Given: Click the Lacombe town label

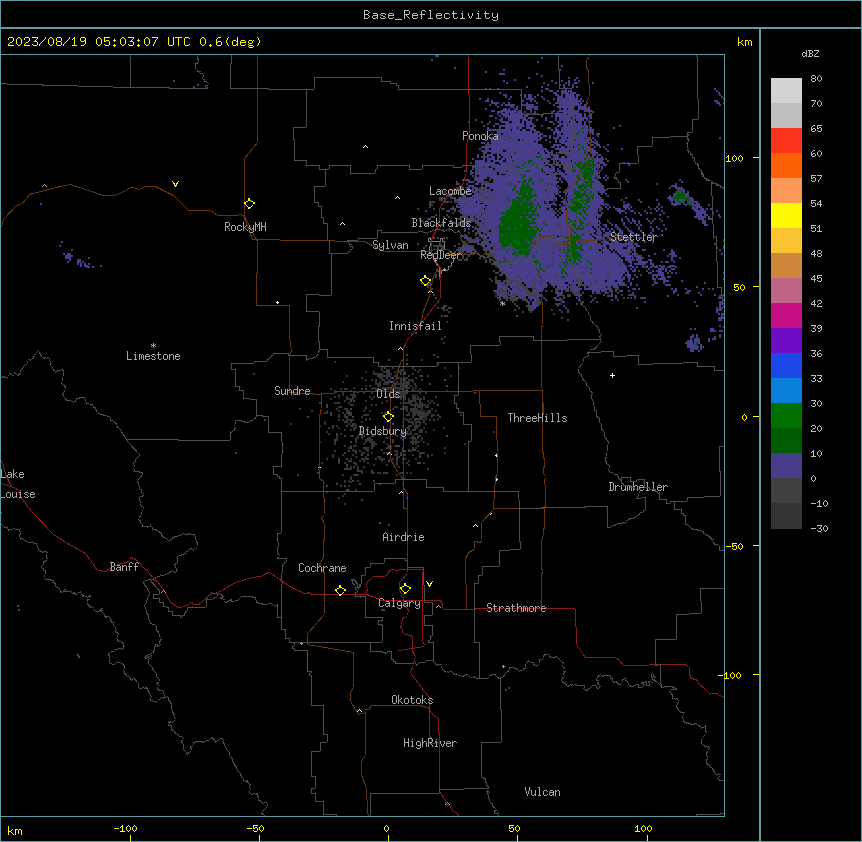Looking at the screenshot, I should pos(450,191).
